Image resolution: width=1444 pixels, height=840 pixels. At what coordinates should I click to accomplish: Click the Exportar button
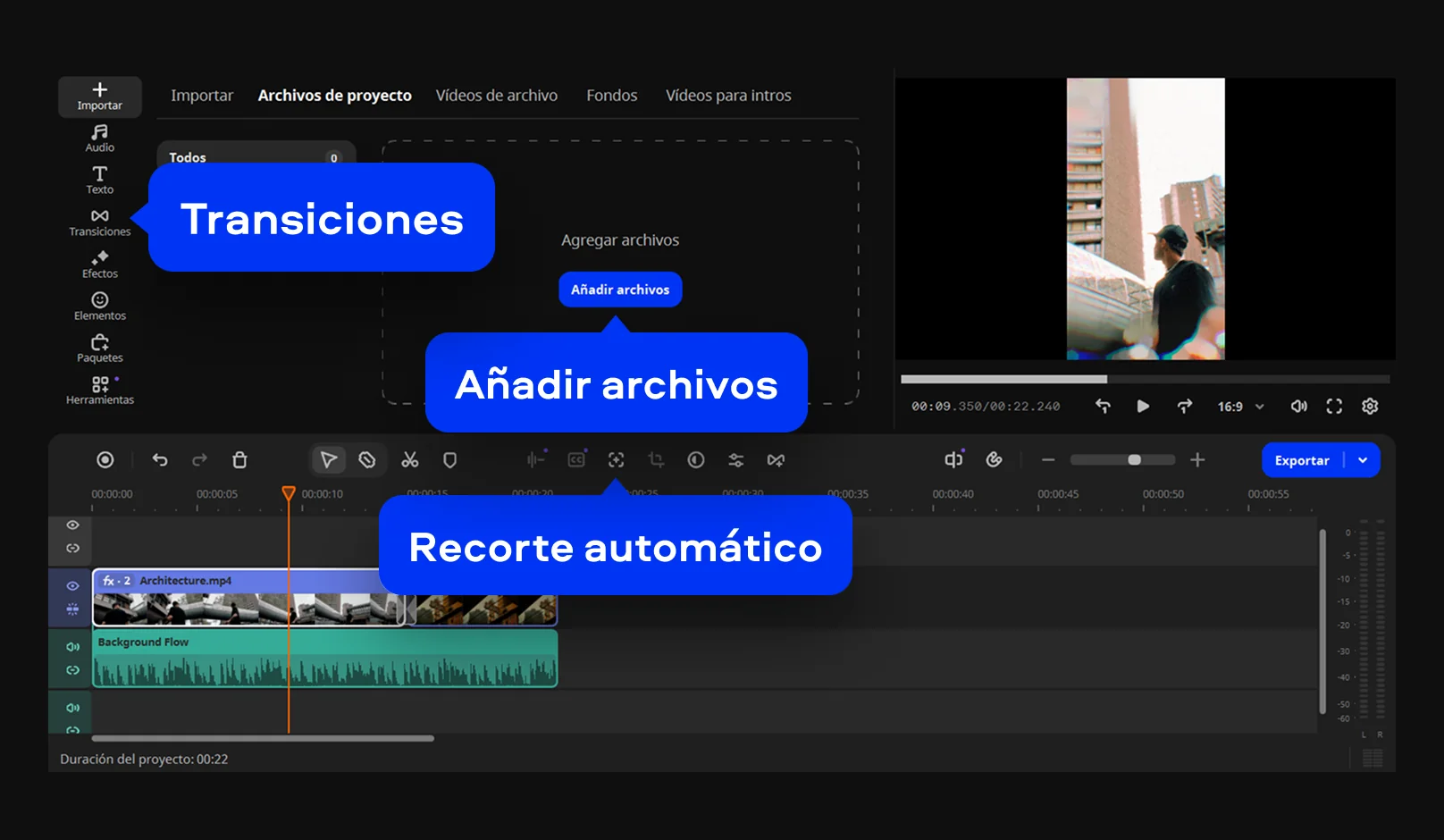tap(1302, 460)
